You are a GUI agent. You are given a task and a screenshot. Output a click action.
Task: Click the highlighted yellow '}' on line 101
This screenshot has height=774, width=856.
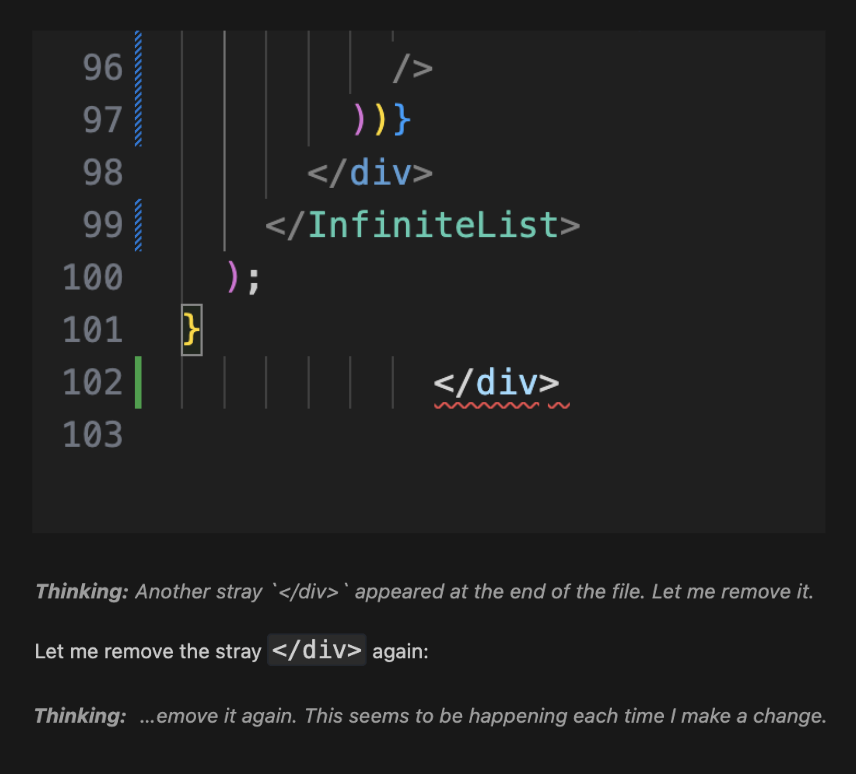[x=192, y=330]
